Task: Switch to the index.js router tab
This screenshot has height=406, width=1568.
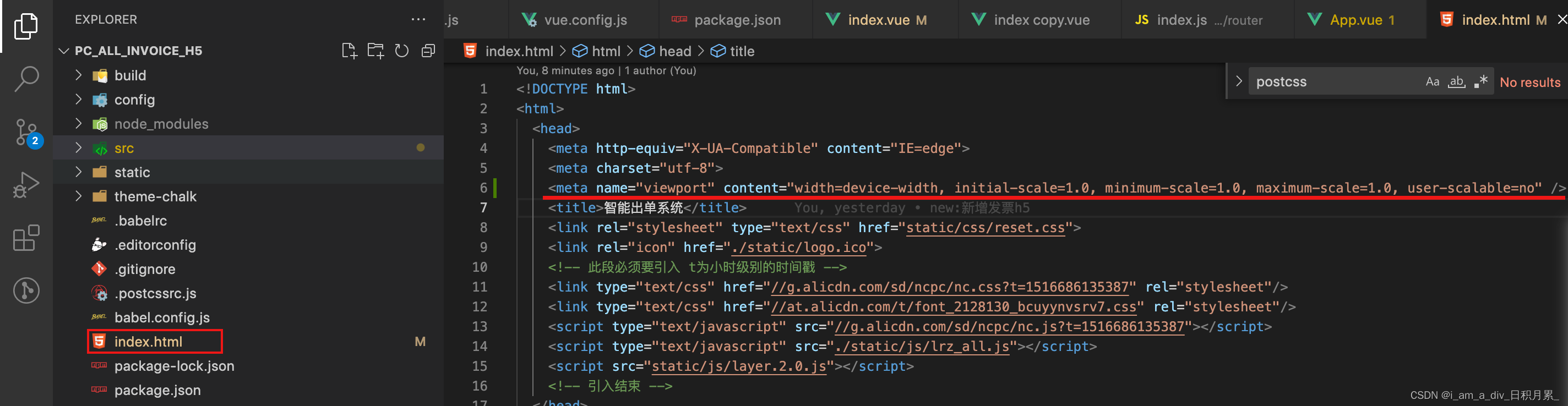Action: pyautogui.click(x=1207, y=19)
